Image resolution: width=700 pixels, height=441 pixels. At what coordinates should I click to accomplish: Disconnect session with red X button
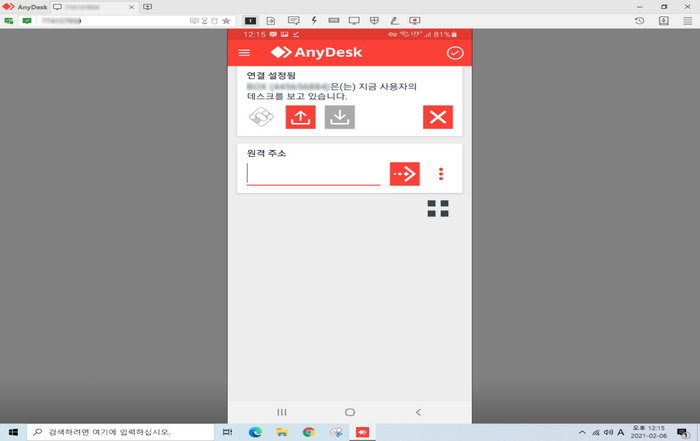tap(438, 117)
